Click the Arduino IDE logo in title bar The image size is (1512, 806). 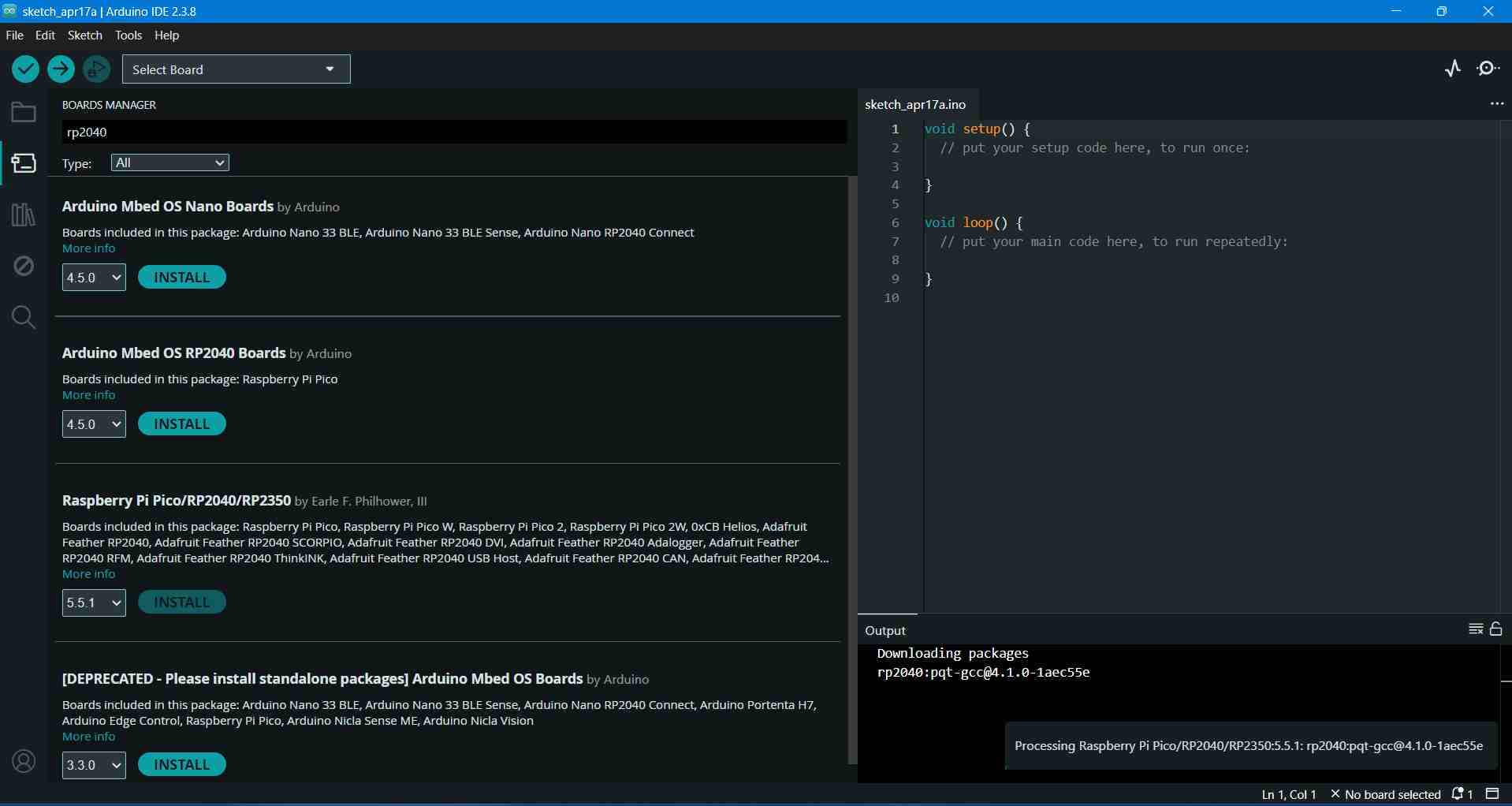9,11
